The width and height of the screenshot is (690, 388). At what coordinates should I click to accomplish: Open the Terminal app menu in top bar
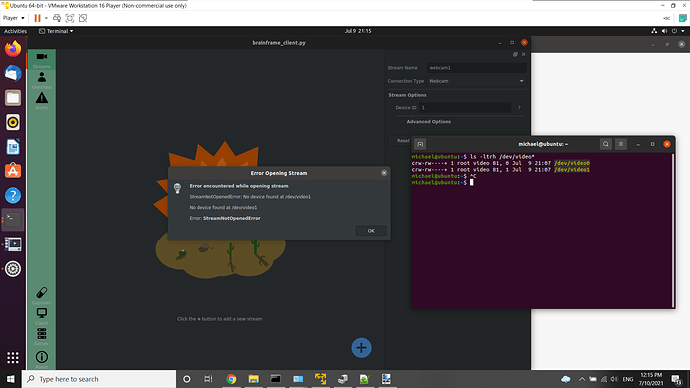pos(56,31)
